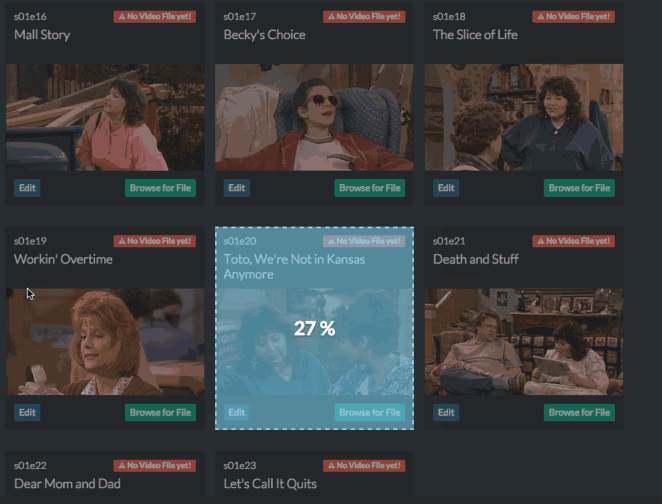This screenshot has width=662, height=504.
Task: Open Edit for The Slice of Life
Action: pyautogui.click(x=446, y=188)
